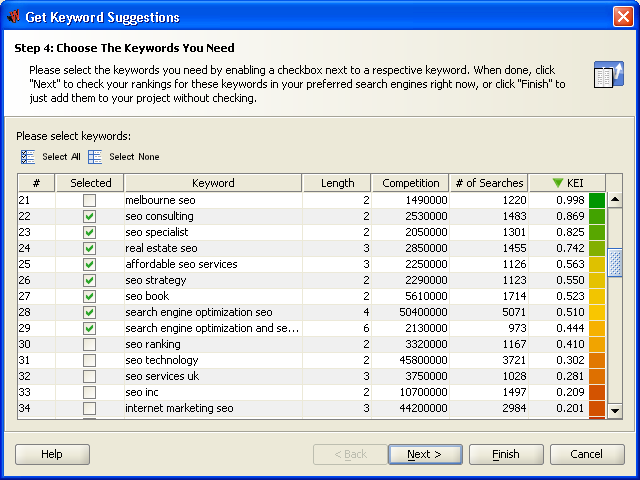Enable the seo technology checkbox

[89, 360]
